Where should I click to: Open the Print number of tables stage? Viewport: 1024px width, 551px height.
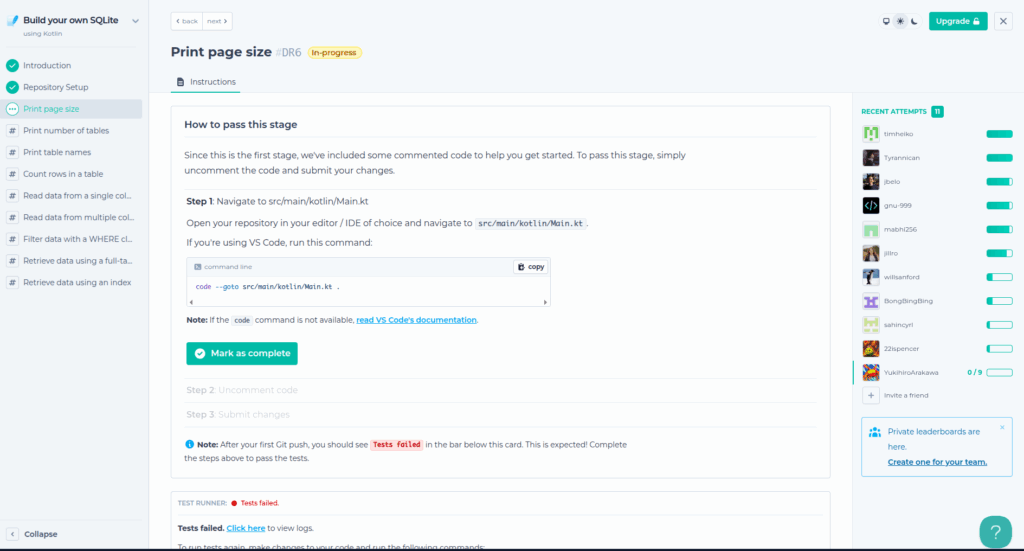(x=66, y=131)
